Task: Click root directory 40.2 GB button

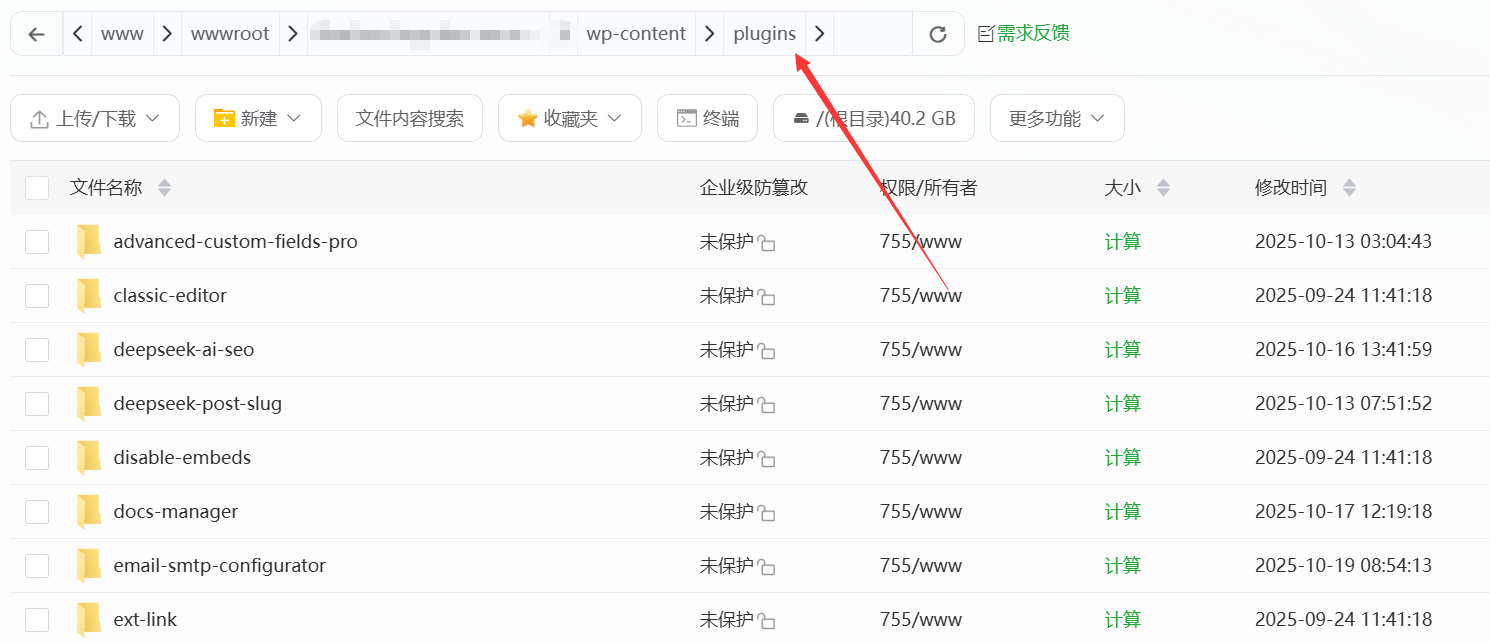Action: click(x=874, y=118)
